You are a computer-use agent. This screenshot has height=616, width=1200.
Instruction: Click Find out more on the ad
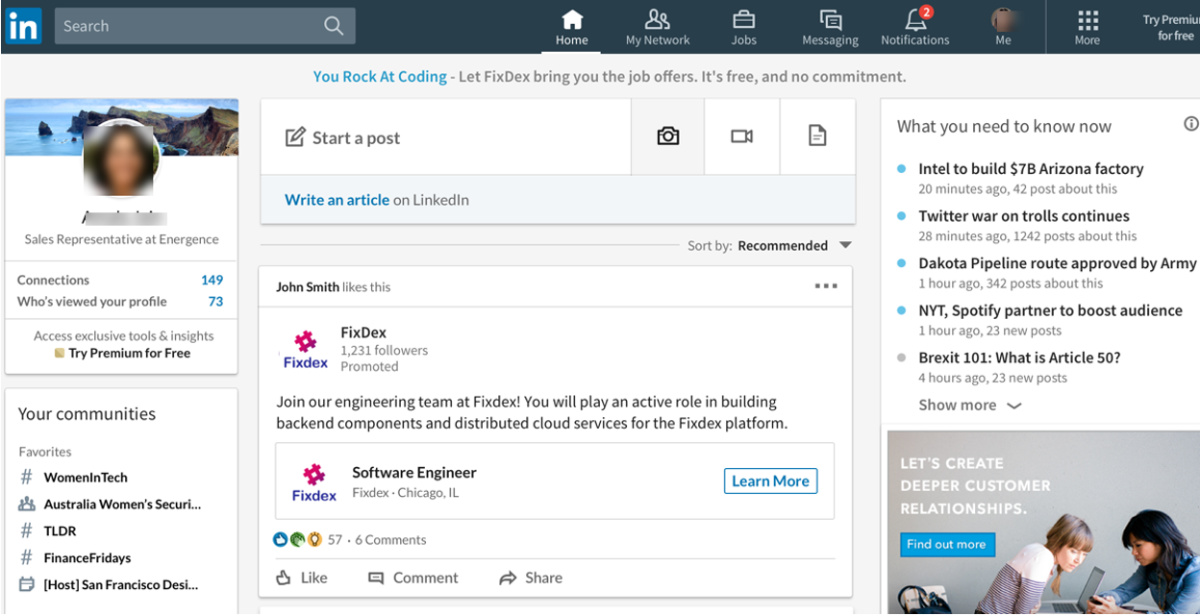tap(947, 545)
